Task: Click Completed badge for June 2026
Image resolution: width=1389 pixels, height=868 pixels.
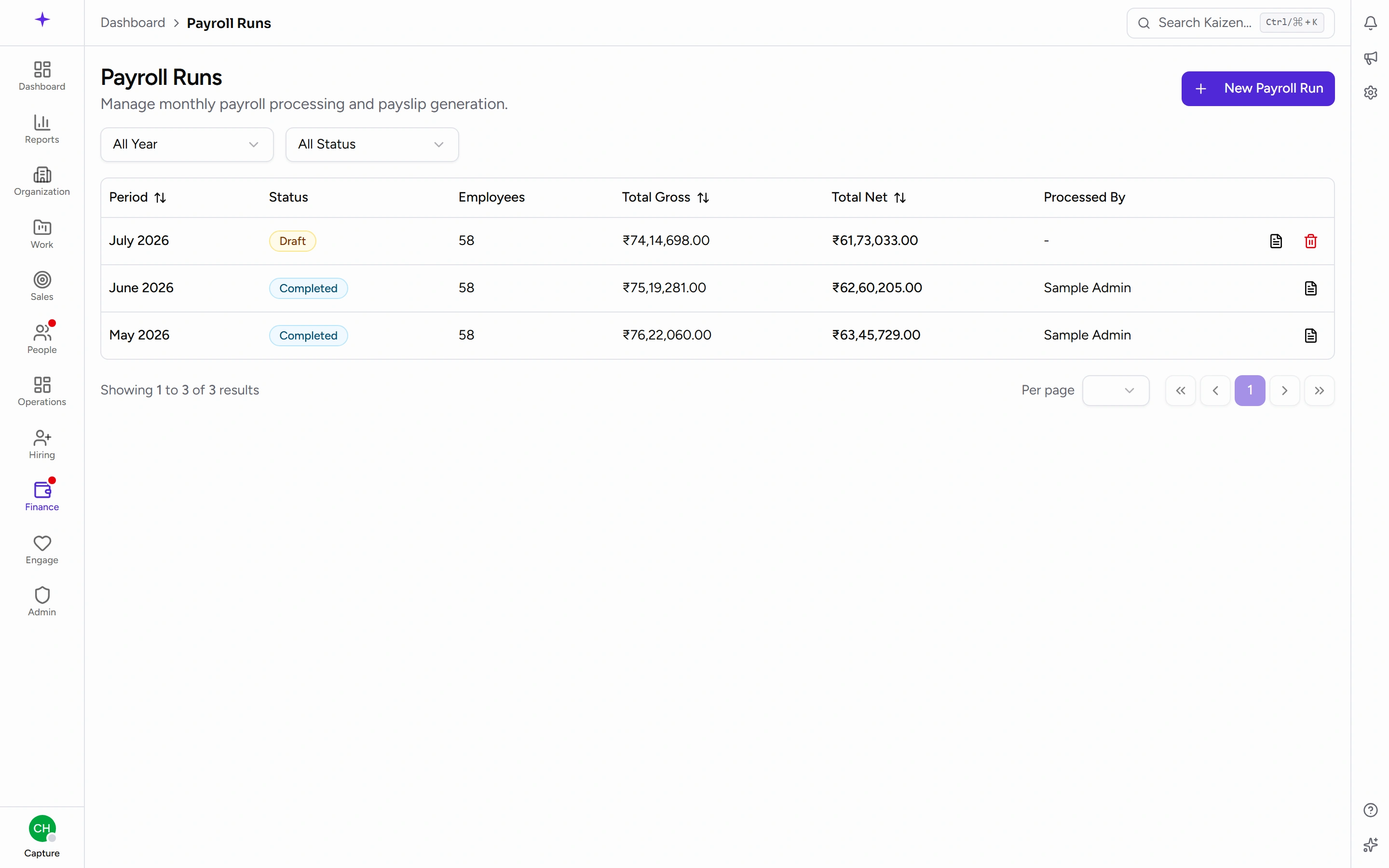Action: coord(308,288)
